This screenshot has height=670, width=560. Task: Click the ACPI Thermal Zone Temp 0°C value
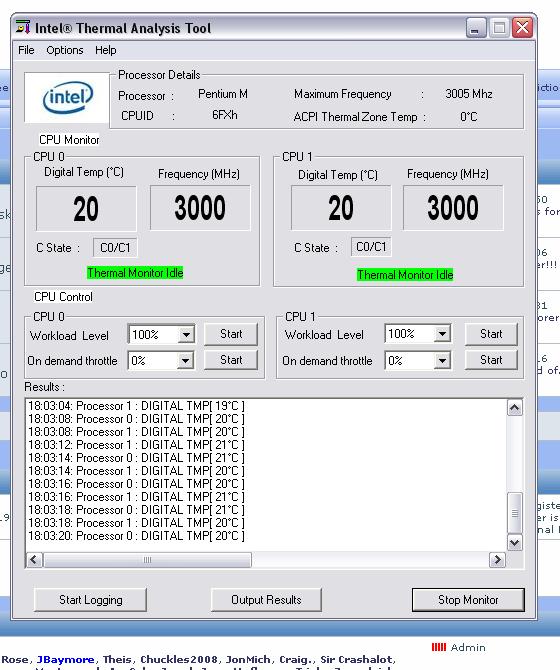pyautogui.click(x=469, y=117)
